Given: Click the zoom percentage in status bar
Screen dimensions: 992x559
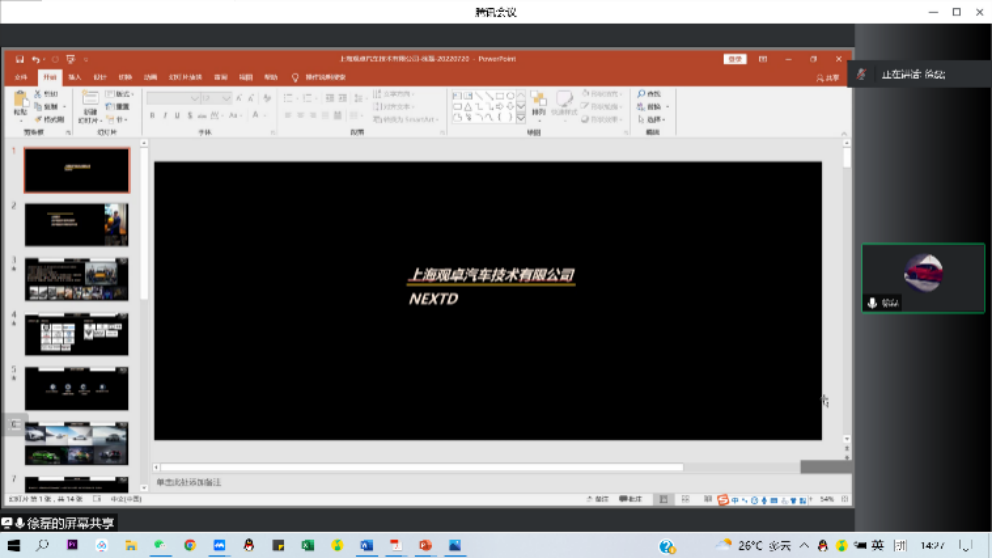Looking at the screenshot, I should [826, 500].
